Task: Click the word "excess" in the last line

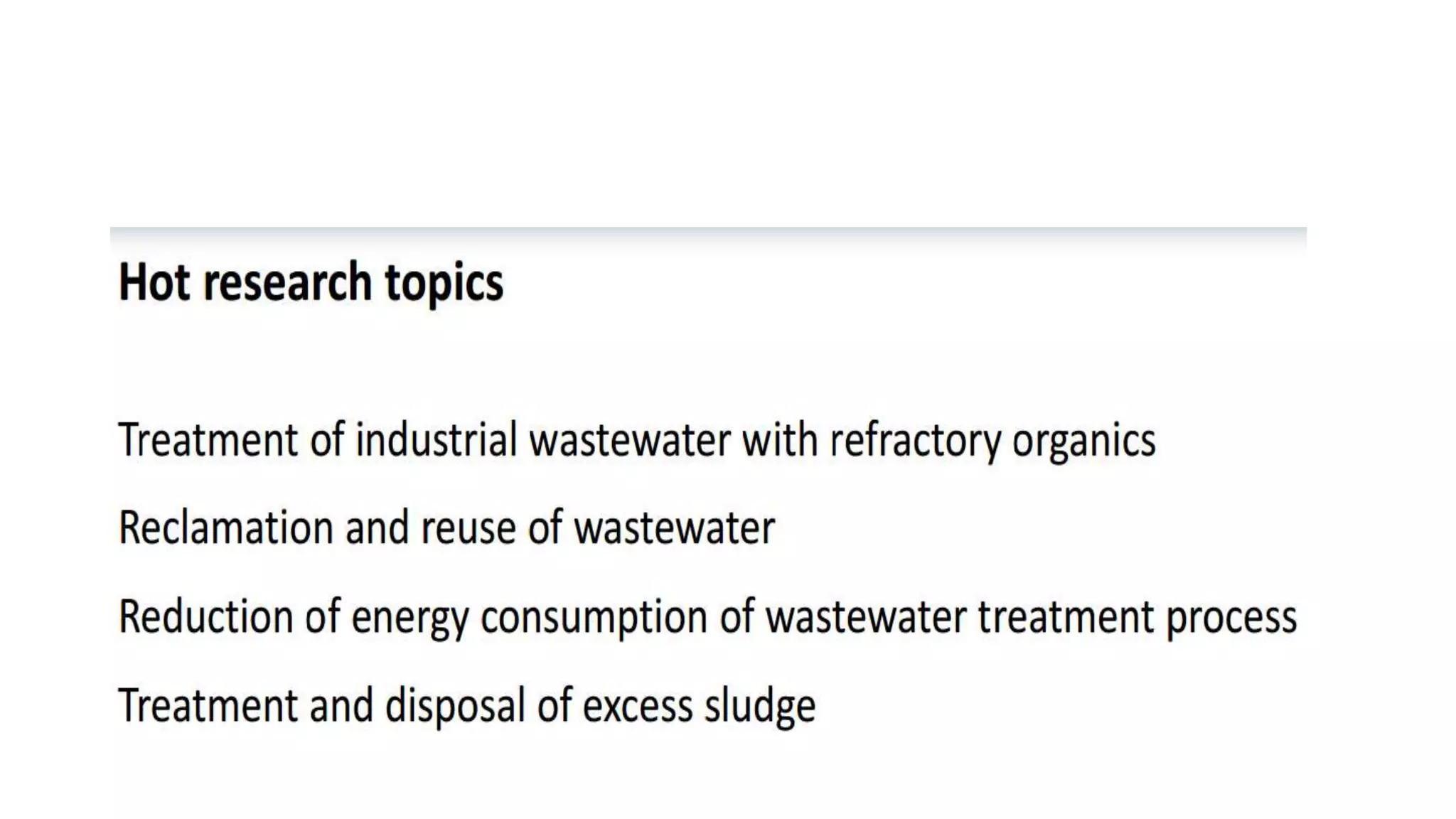Action: 638,708
